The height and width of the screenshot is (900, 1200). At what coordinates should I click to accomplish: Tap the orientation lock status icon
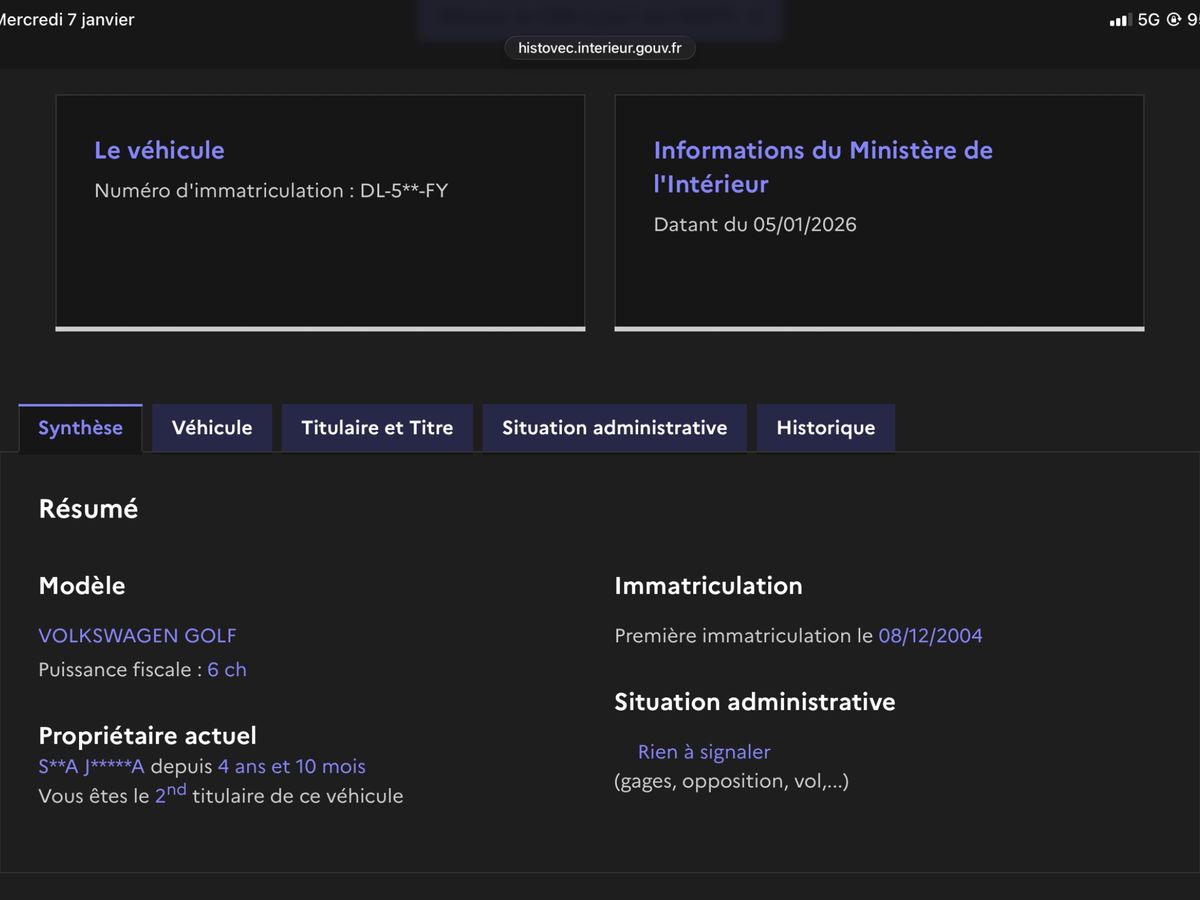(1174, 19)
